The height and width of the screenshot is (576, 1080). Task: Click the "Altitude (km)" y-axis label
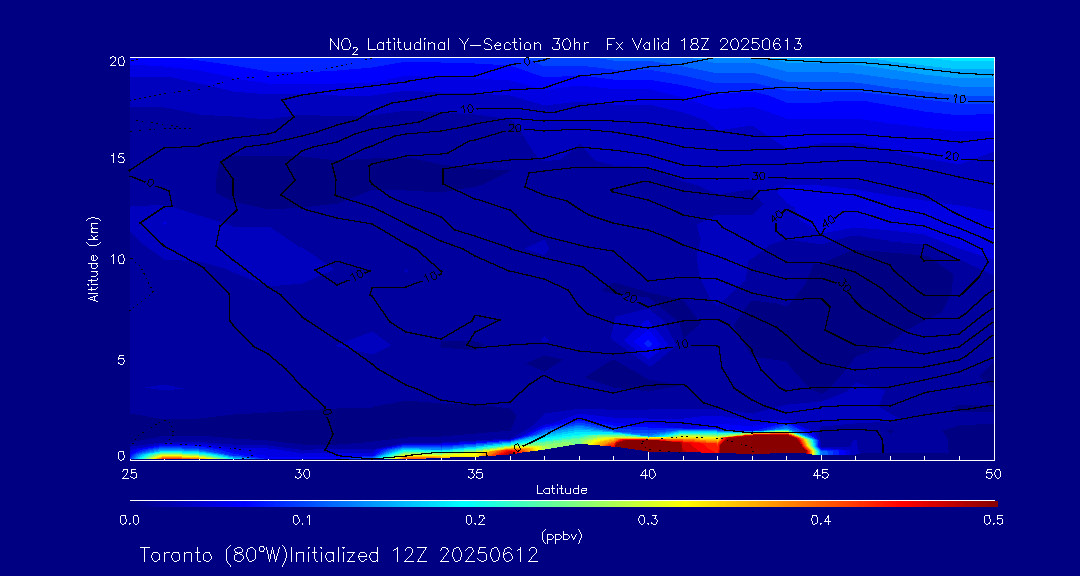(93, 258)
